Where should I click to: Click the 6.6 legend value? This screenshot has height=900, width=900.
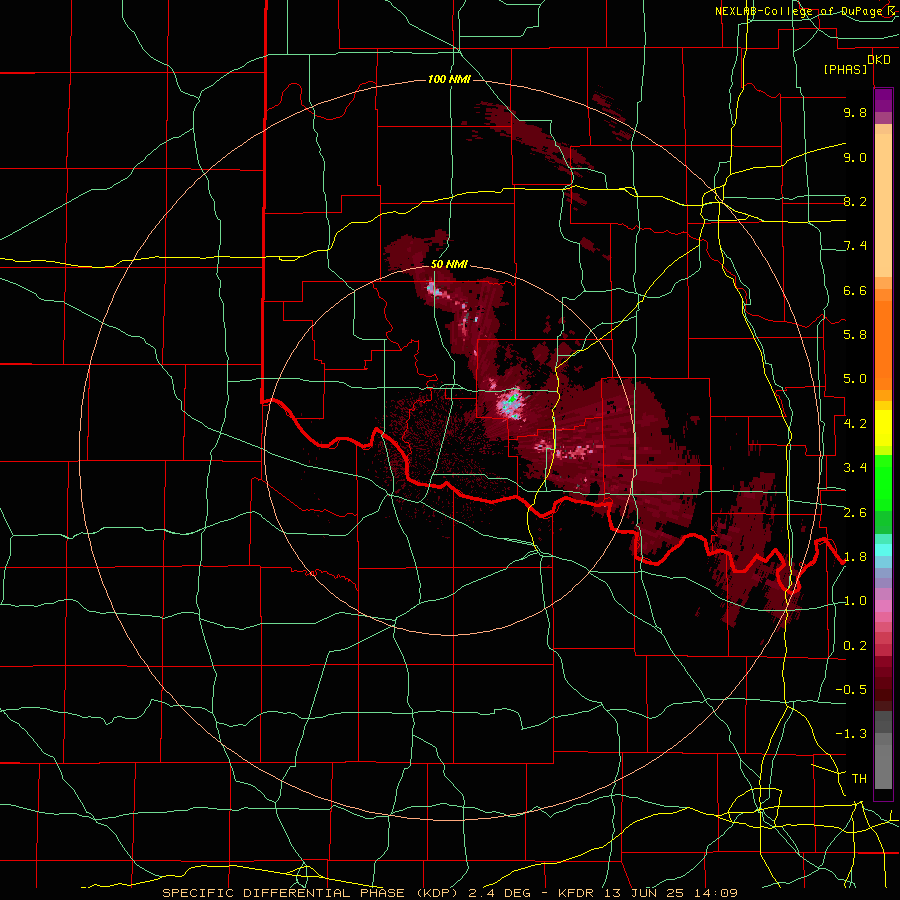coord(855,290)
